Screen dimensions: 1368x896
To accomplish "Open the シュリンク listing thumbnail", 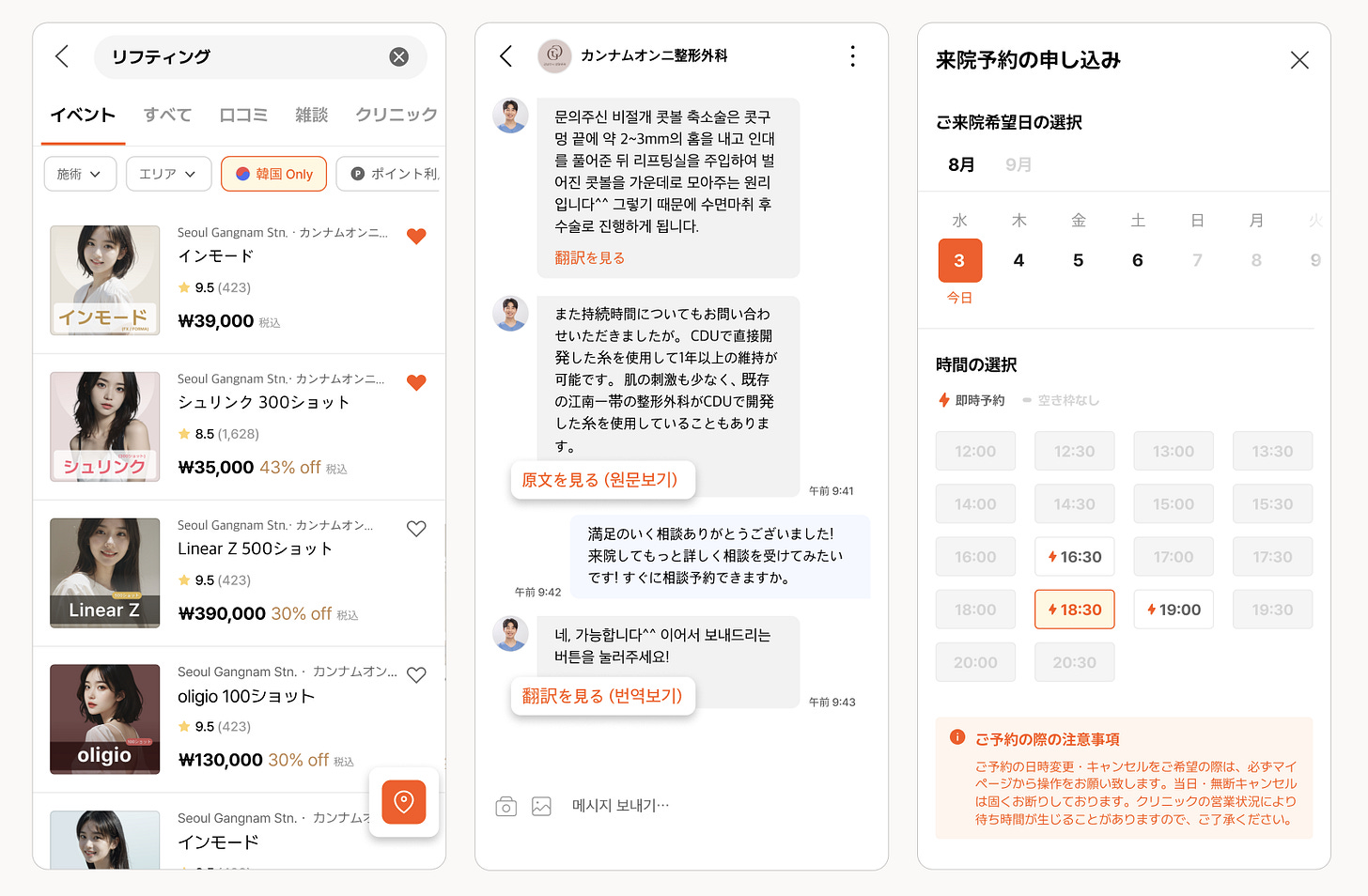I will point(104,426).
